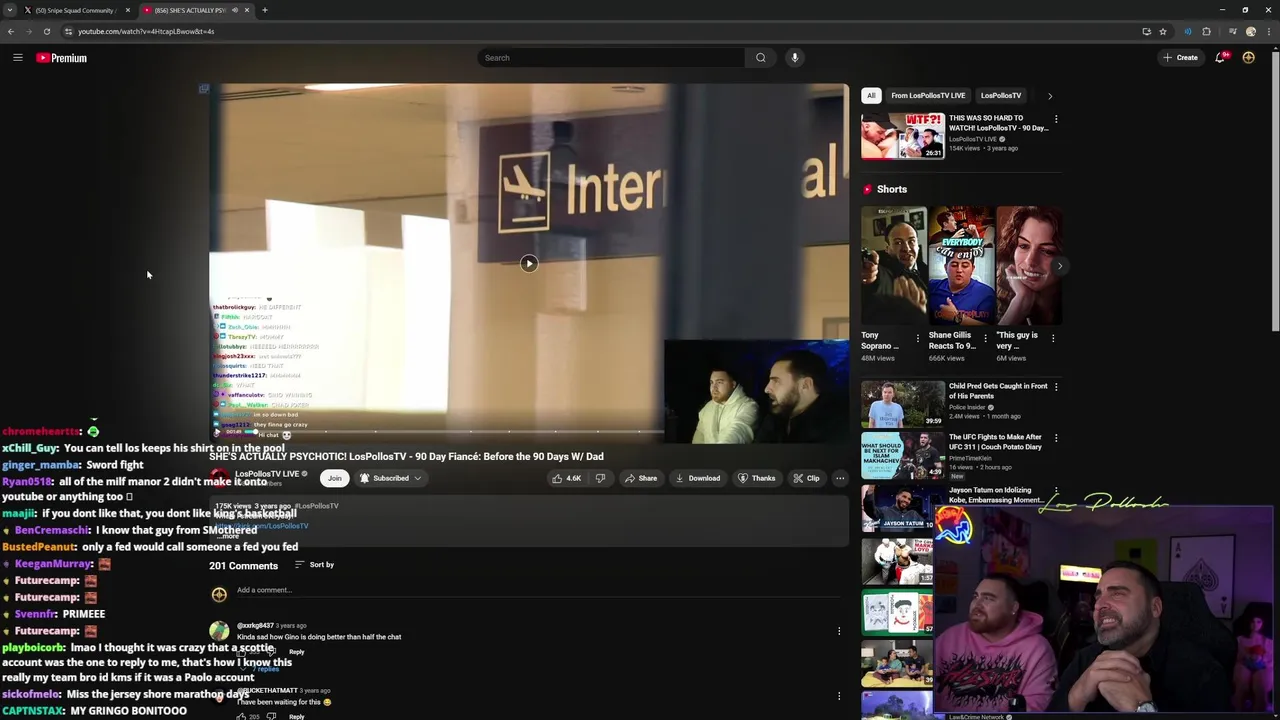Open menu for THIS WAS SO HARD video
Screen dimensions: 1280x720
[x=1056, y=119]
